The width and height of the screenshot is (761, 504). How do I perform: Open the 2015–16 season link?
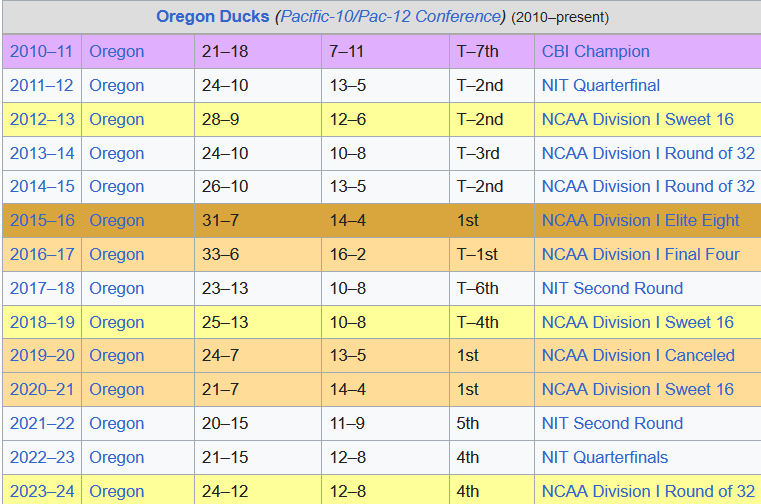click(x=42, y=220)
